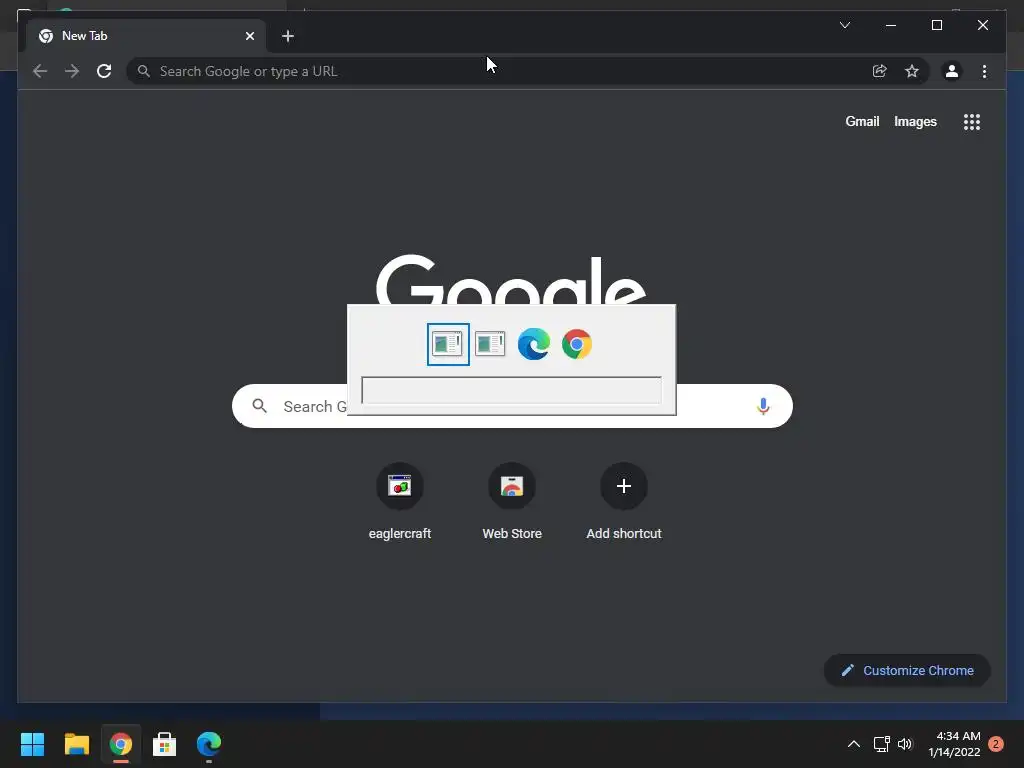
Task: Open the tab search dropdown arrow
Action: [x=844, y=25]
